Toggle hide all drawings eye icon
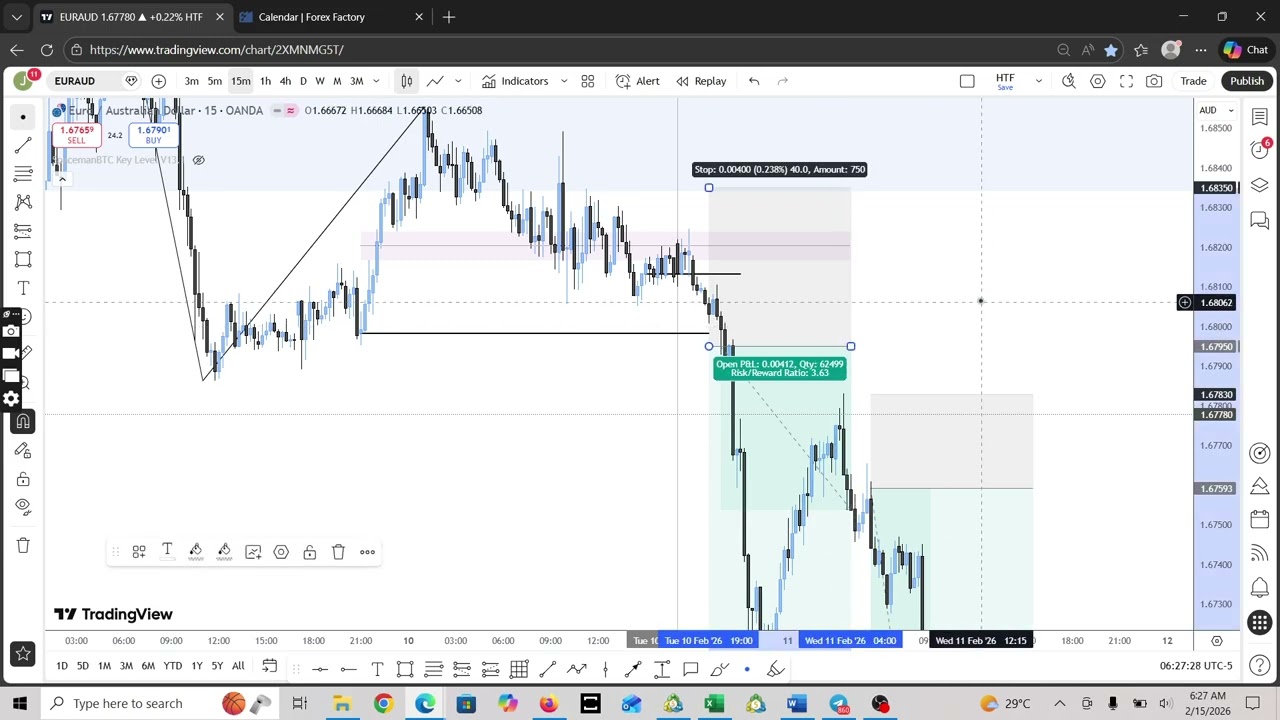The width and height of the screenshot is (1280, 720). pos(22,507)
